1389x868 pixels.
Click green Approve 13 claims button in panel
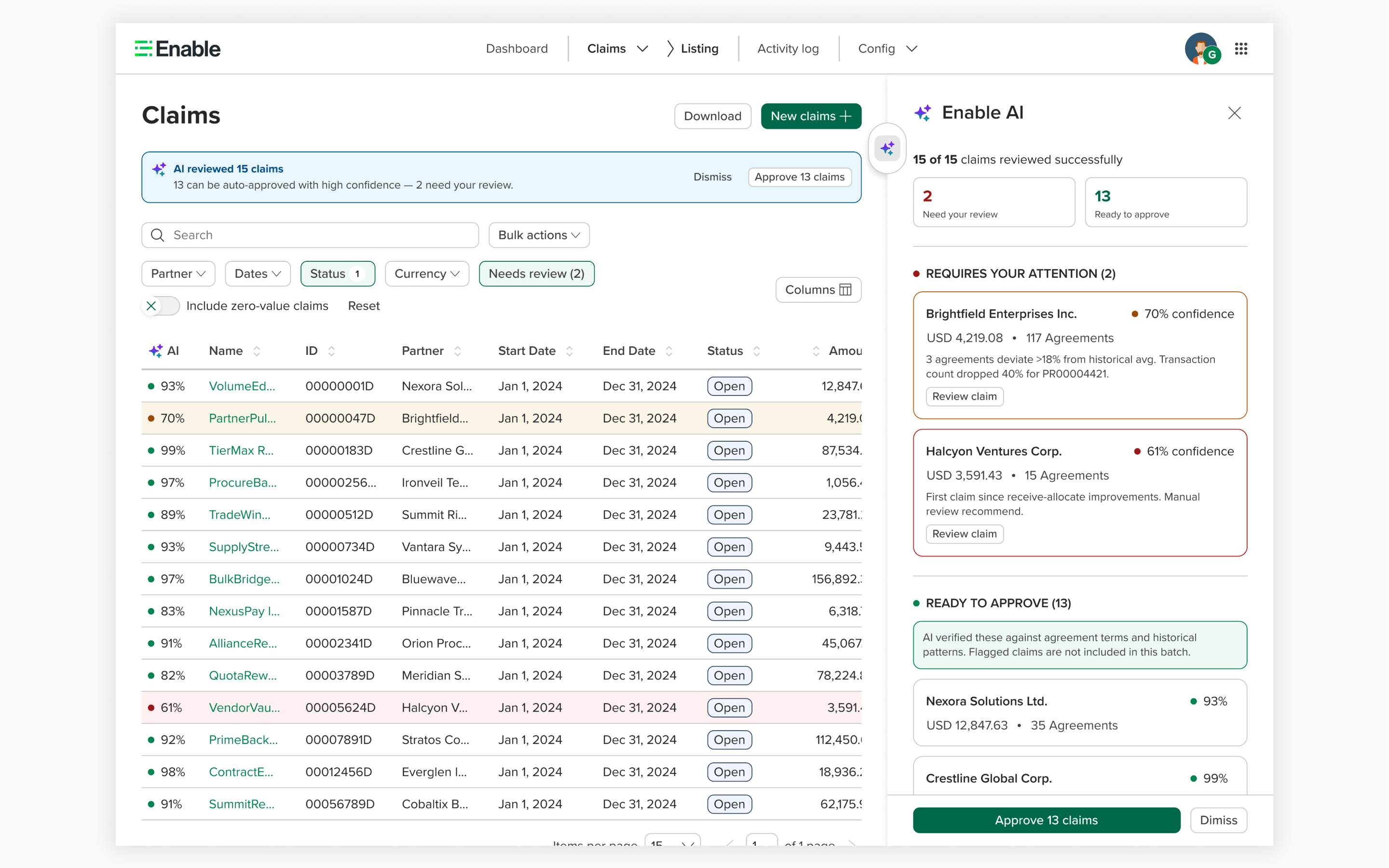pyautogui.click(x=1047, y=820)
